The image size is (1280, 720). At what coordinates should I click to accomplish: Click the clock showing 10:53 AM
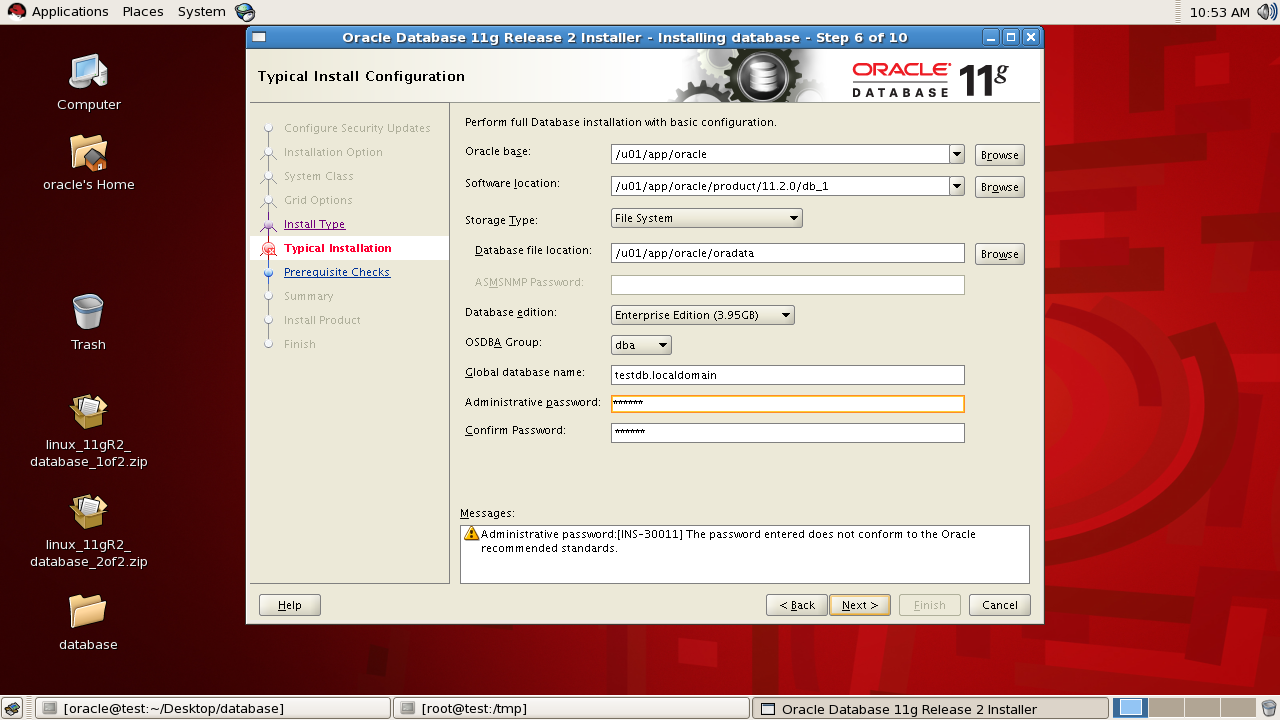(1220, 12)
